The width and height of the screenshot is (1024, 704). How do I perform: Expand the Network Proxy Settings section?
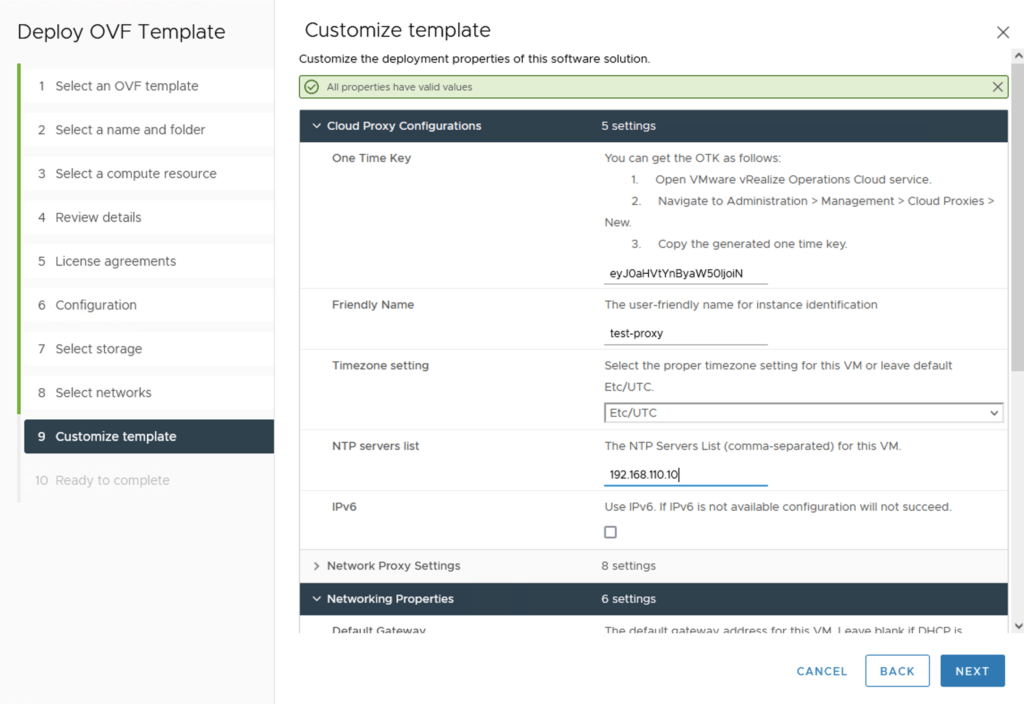coord(317,566)
